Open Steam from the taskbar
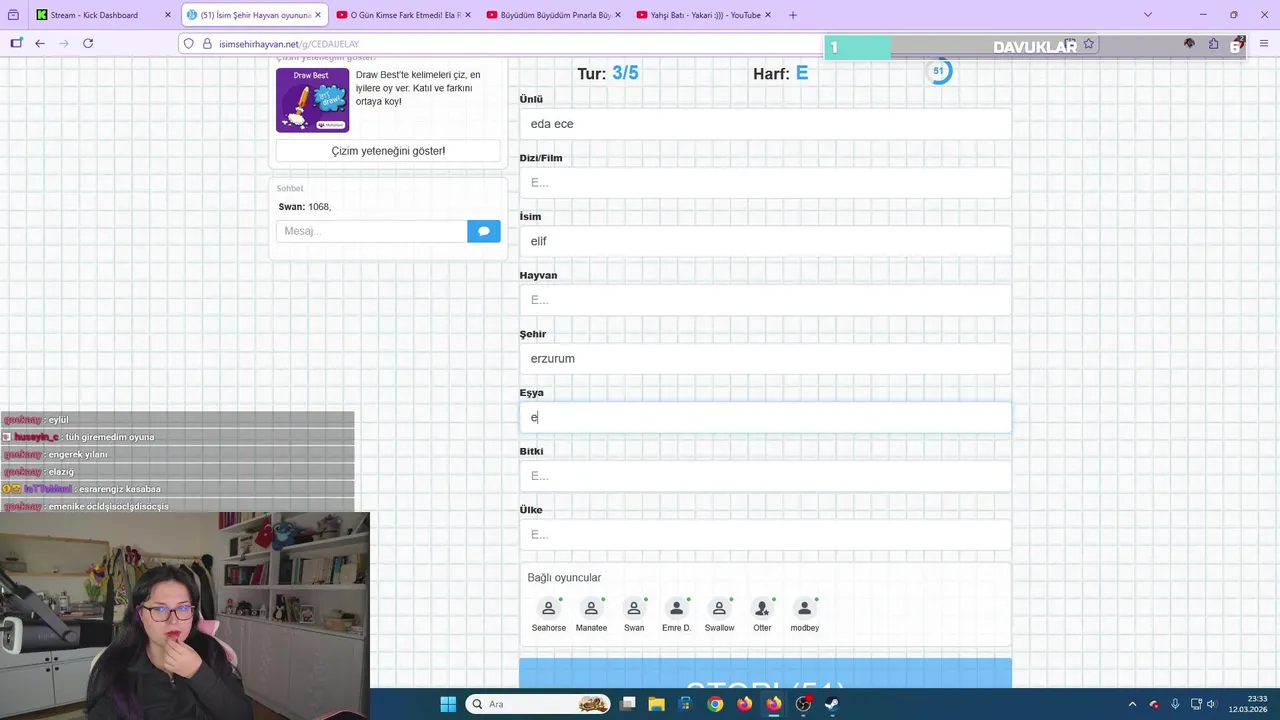1280x720 pixels. [x=832, y=704]
